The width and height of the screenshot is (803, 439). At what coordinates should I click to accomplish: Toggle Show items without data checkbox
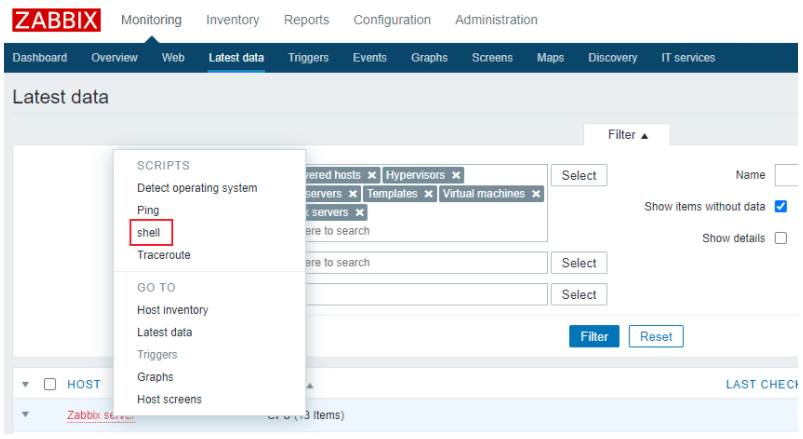[x=780, y=206]
